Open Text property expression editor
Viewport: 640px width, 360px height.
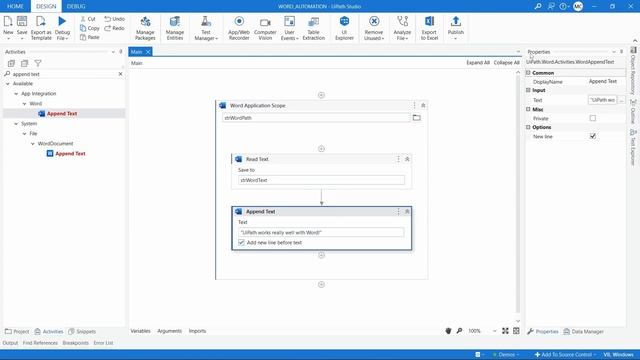(622, 100)
